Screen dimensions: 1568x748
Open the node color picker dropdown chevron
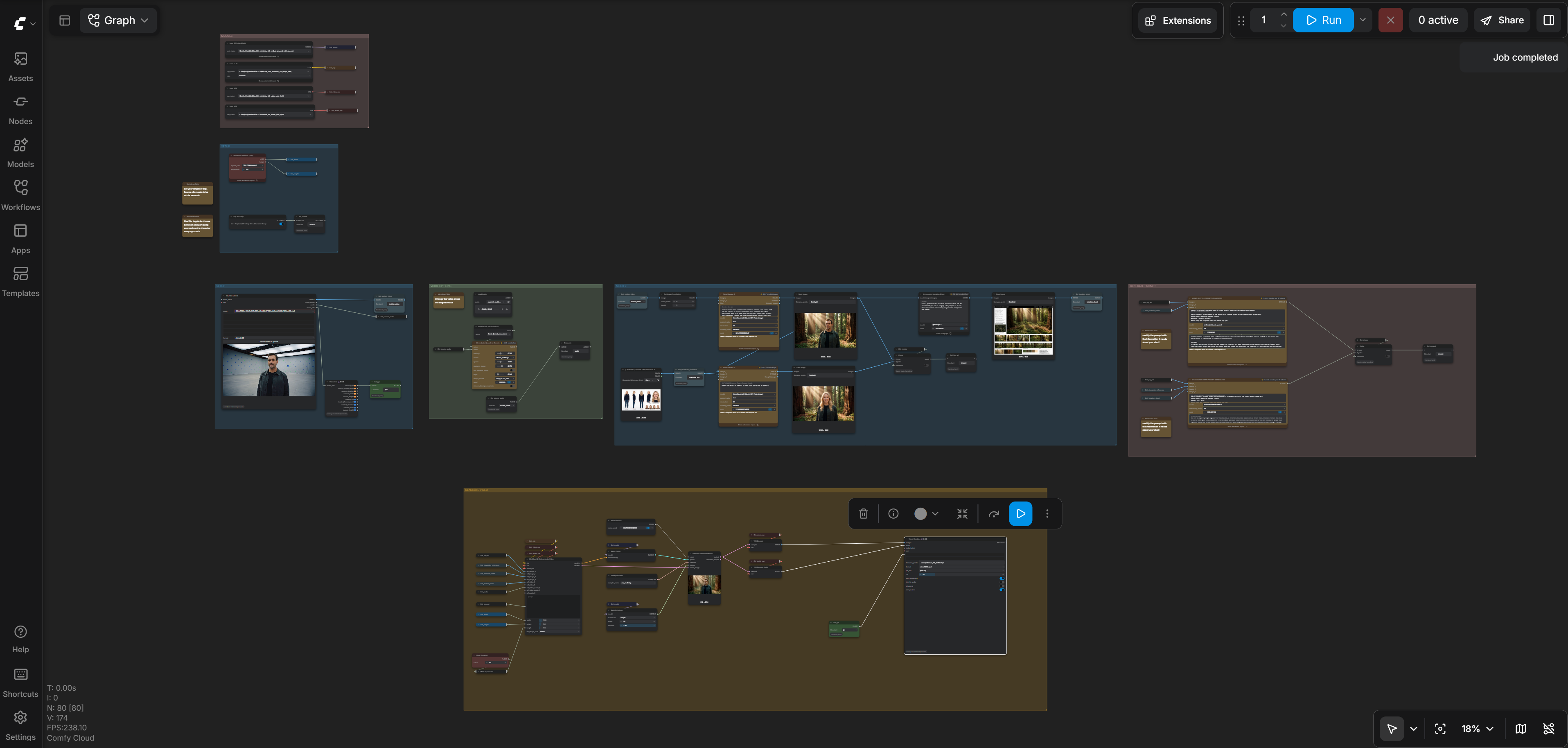(935, 513)
